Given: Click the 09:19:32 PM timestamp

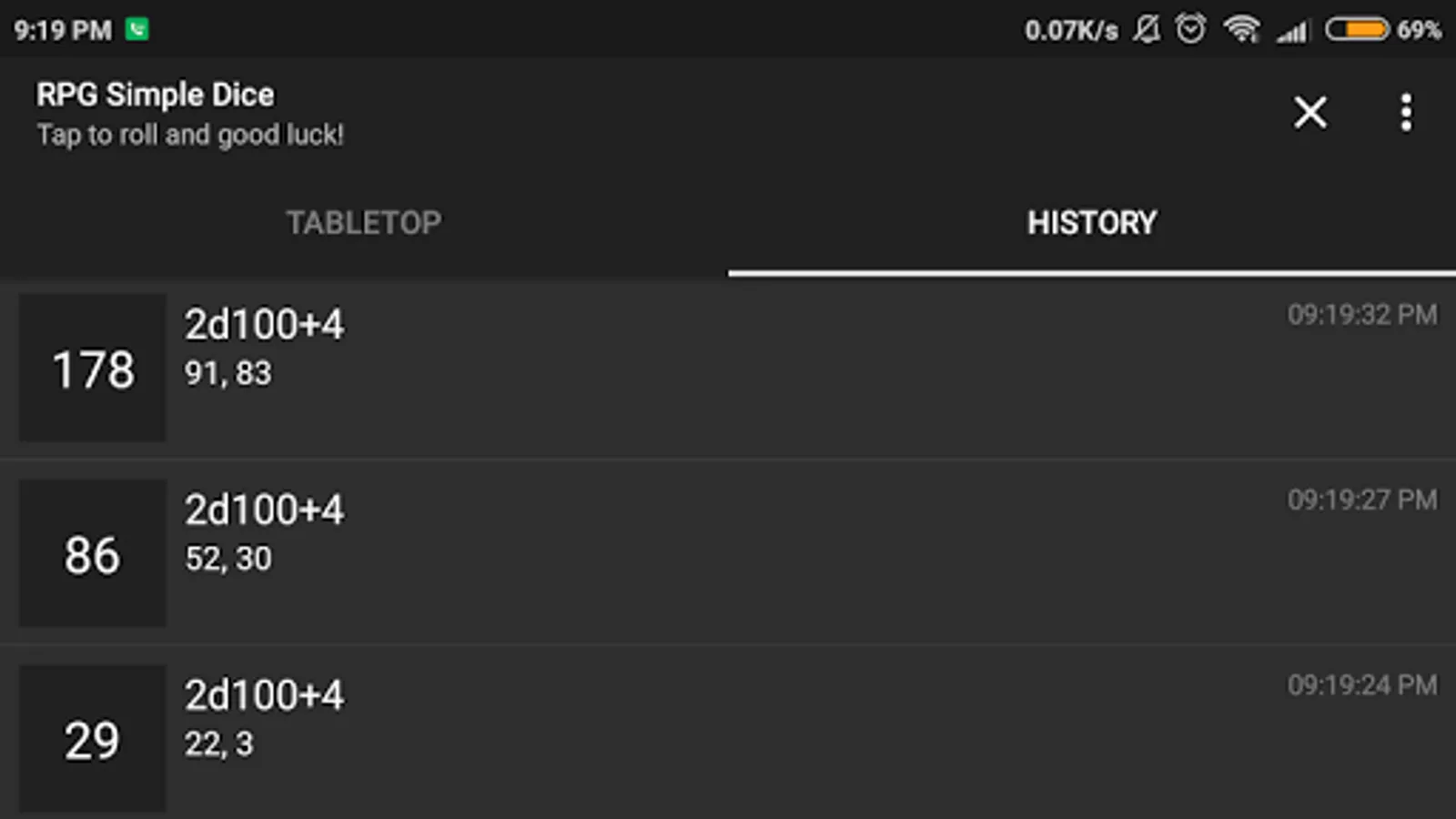Looking at the screenshot, I should [1361, 315].
